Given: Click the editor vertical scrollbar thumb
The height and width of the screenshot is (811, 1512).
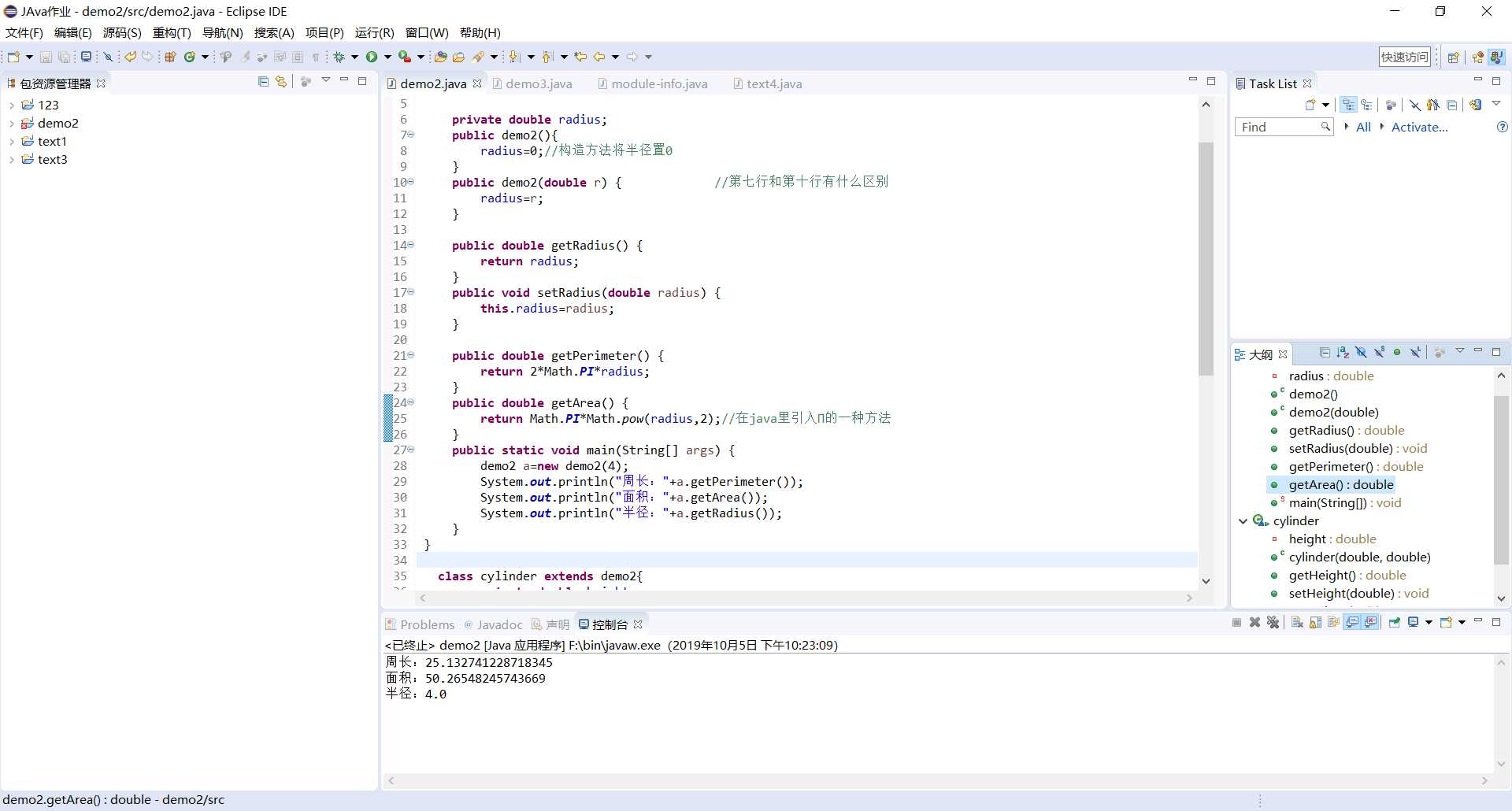Looking at the screenshot, I should click(1206, 260).
